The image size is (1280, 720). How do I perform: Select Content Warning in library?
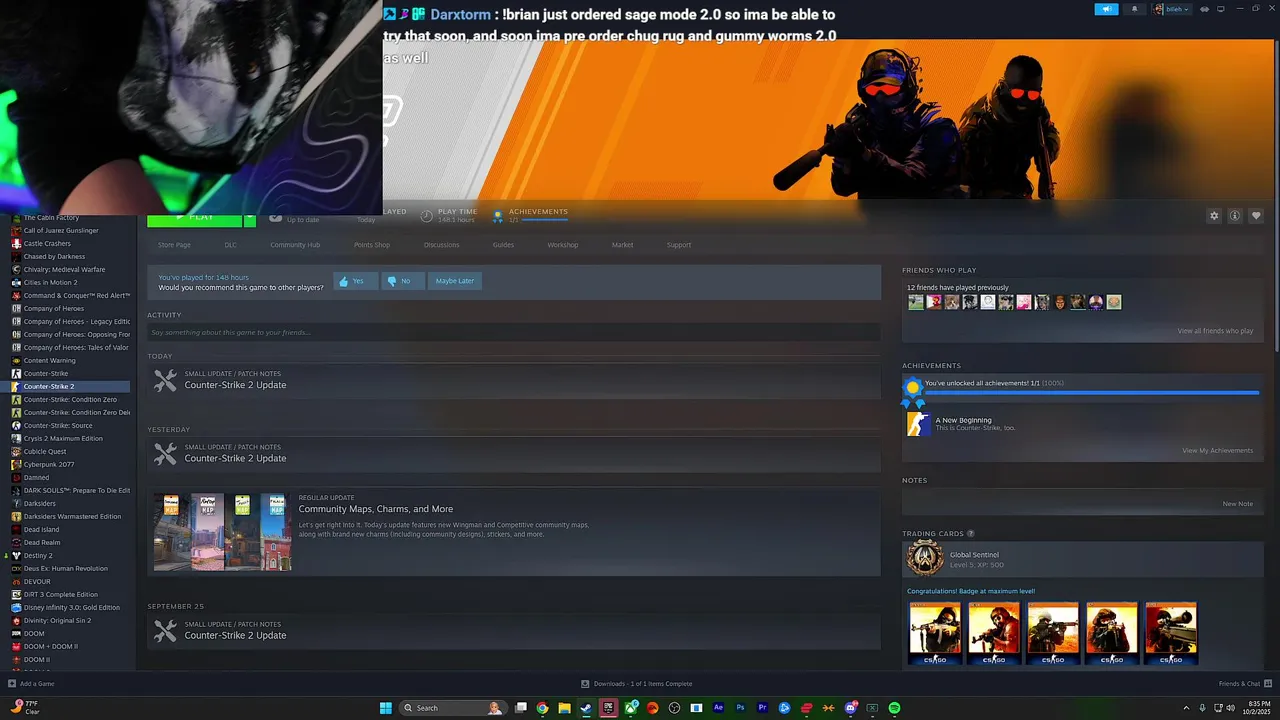point(49,361)
